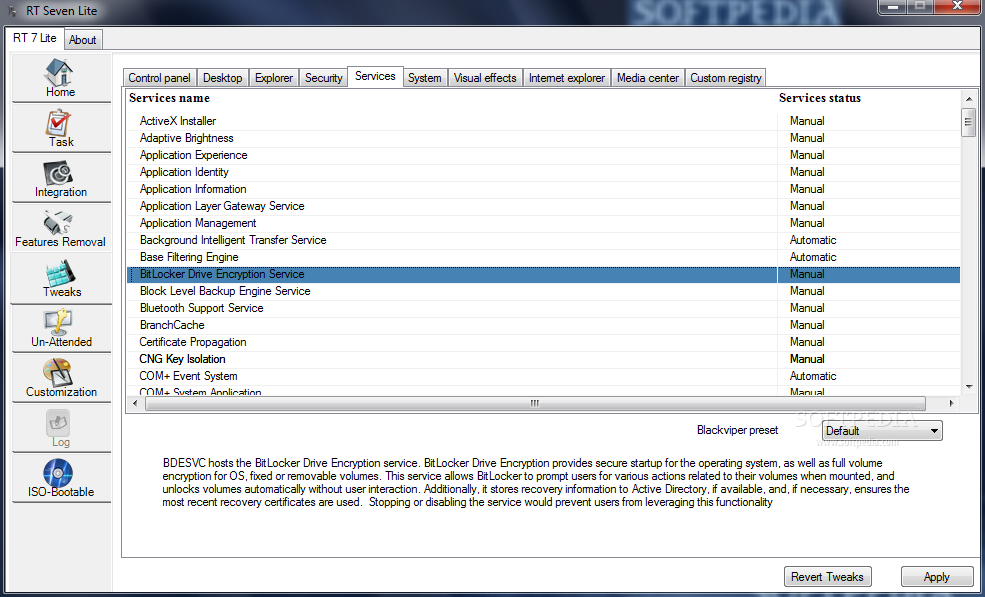Click the app icon in the title bar
The image size is (985, 597).
point(12,11)
